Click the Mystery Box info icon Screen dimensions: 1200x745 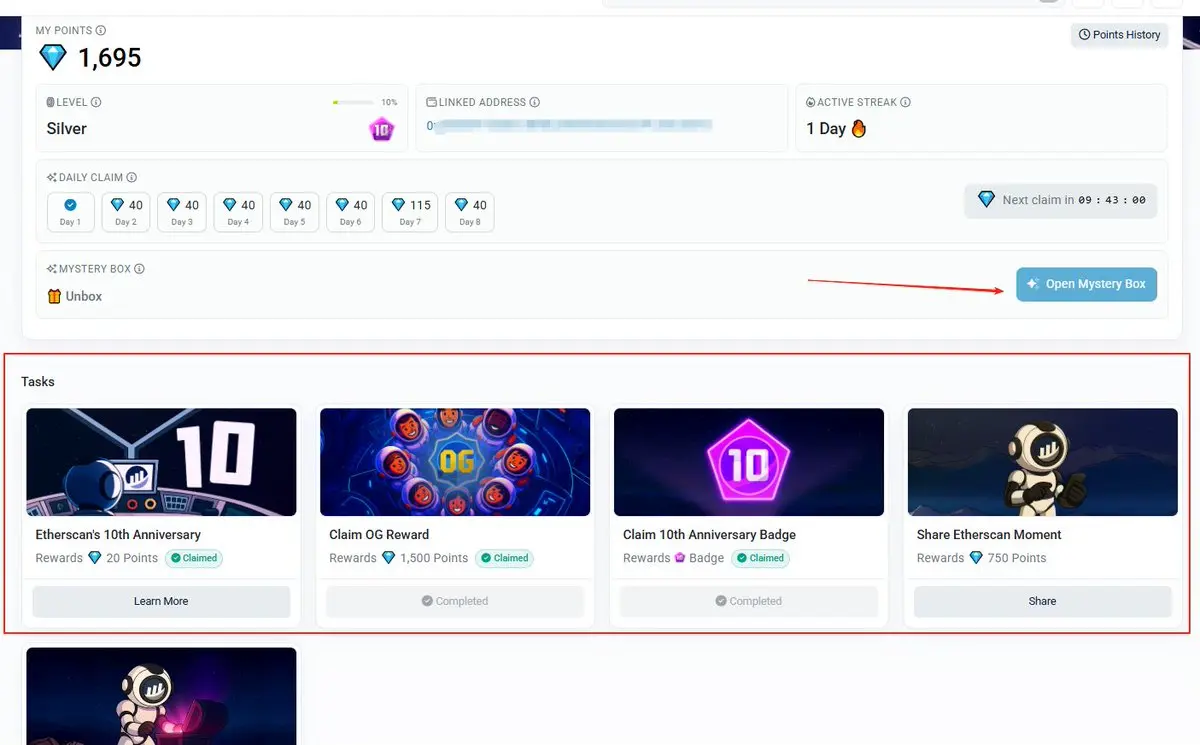140,269
